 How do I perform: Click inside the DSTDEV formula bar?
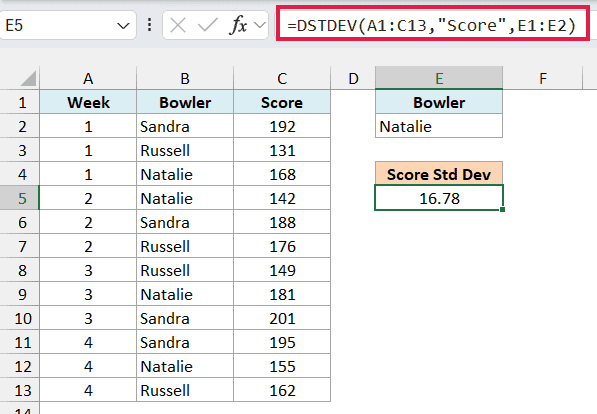(x=433, y=25)
